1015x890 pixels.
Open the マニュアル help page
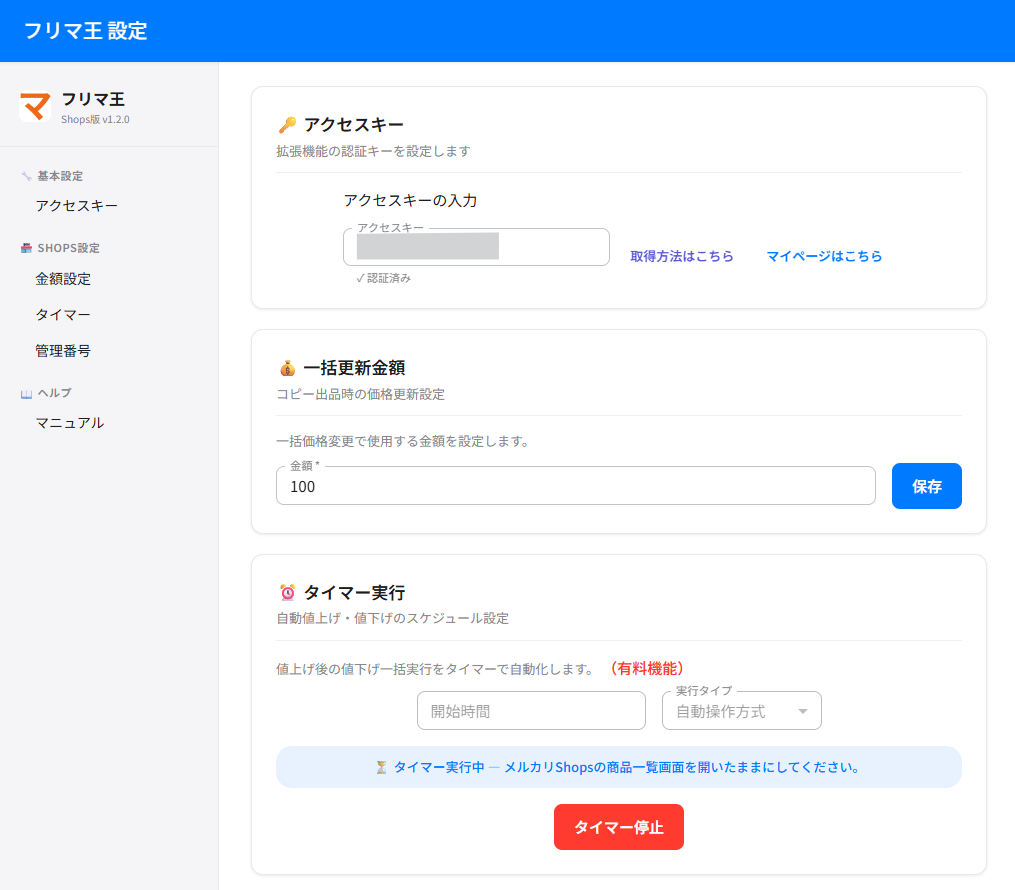70,423
